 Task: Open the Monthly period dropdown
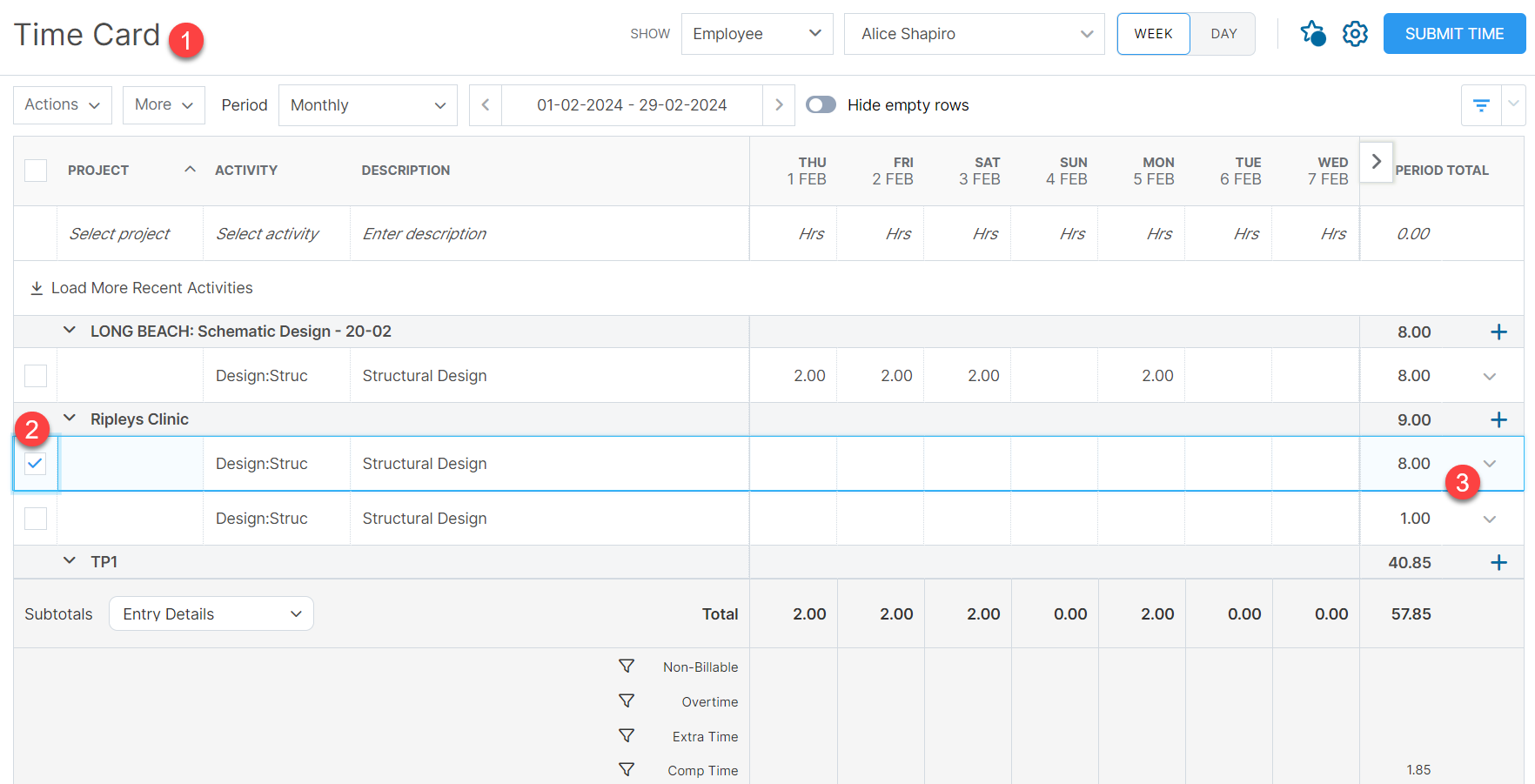tap(367, 104)
